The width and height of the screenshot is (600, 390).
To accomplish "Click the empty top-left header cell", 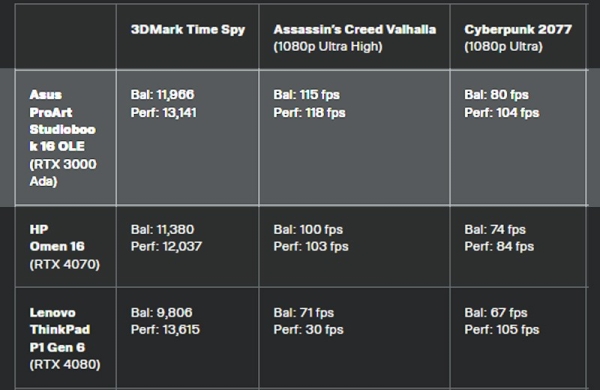I will point(65,36).
